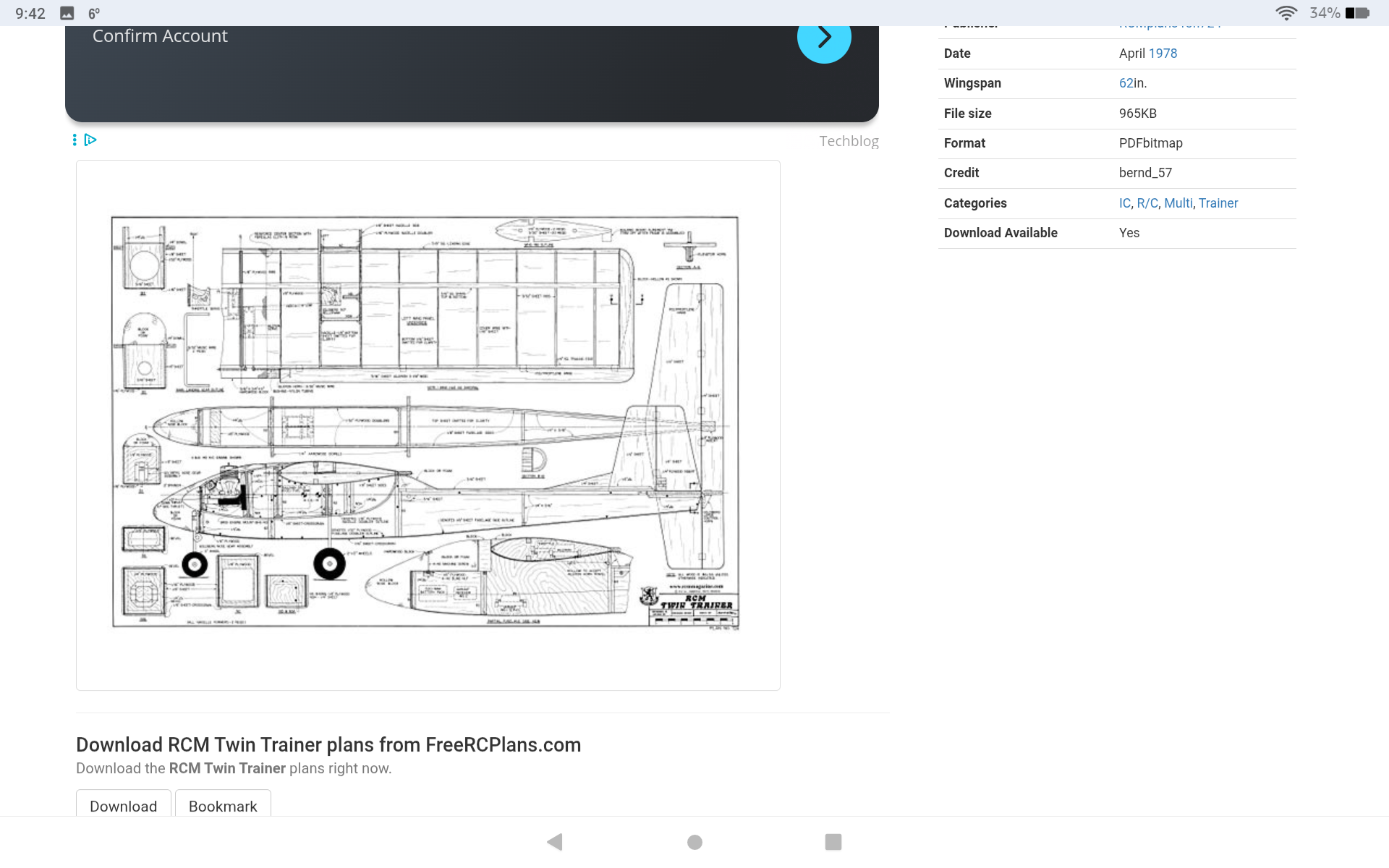Open the RCM Twin Trainer plan thumbnail
Screen dimensions: 1389x868
(x=428, y=425)
